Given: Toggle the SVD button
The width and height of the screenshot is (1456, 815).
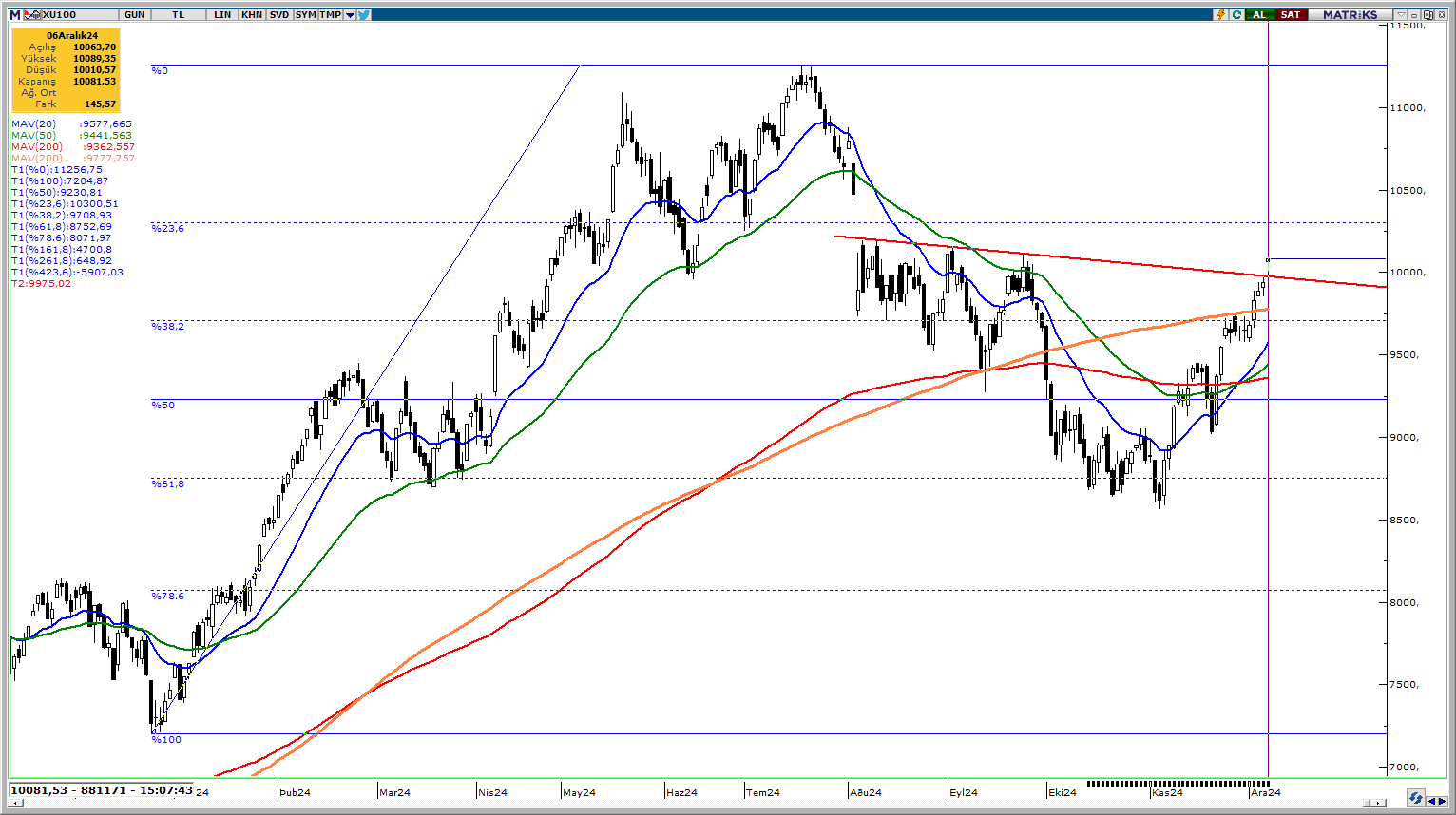Looking at the screenshot, I should pyautogui.click(x=278, y=15).
